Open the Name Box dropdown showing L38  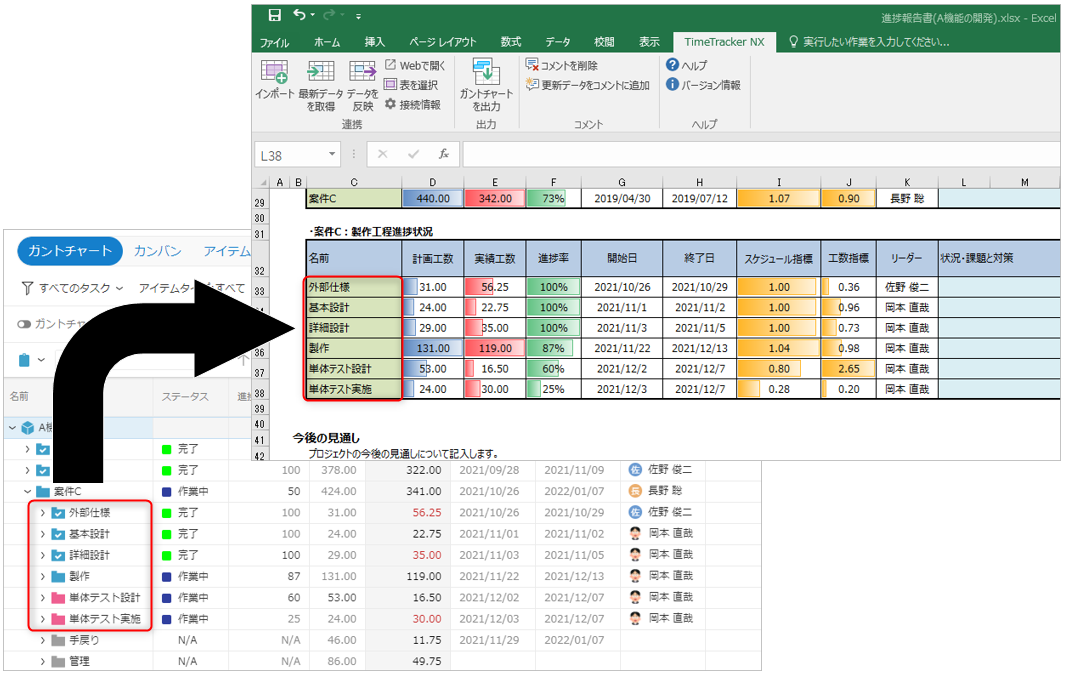pos(332,155)
